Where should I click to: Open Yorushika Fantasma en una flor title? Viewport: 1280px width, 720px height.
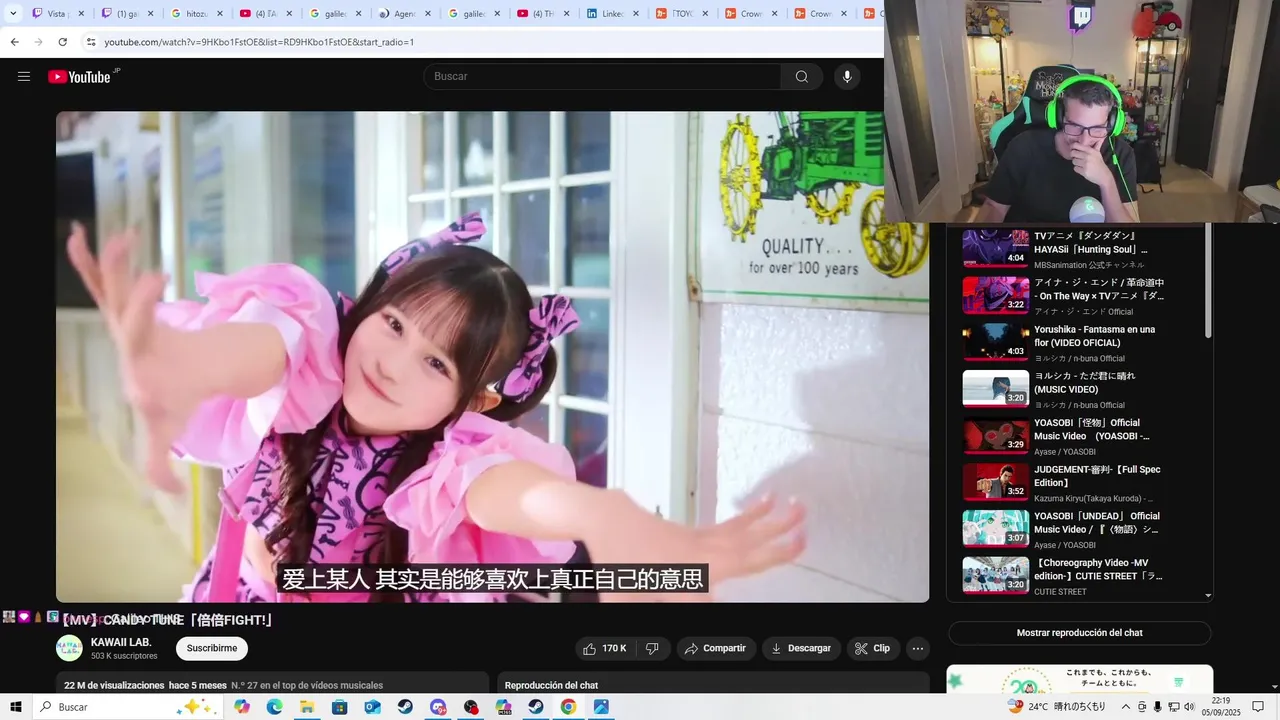pos(1094,336)
